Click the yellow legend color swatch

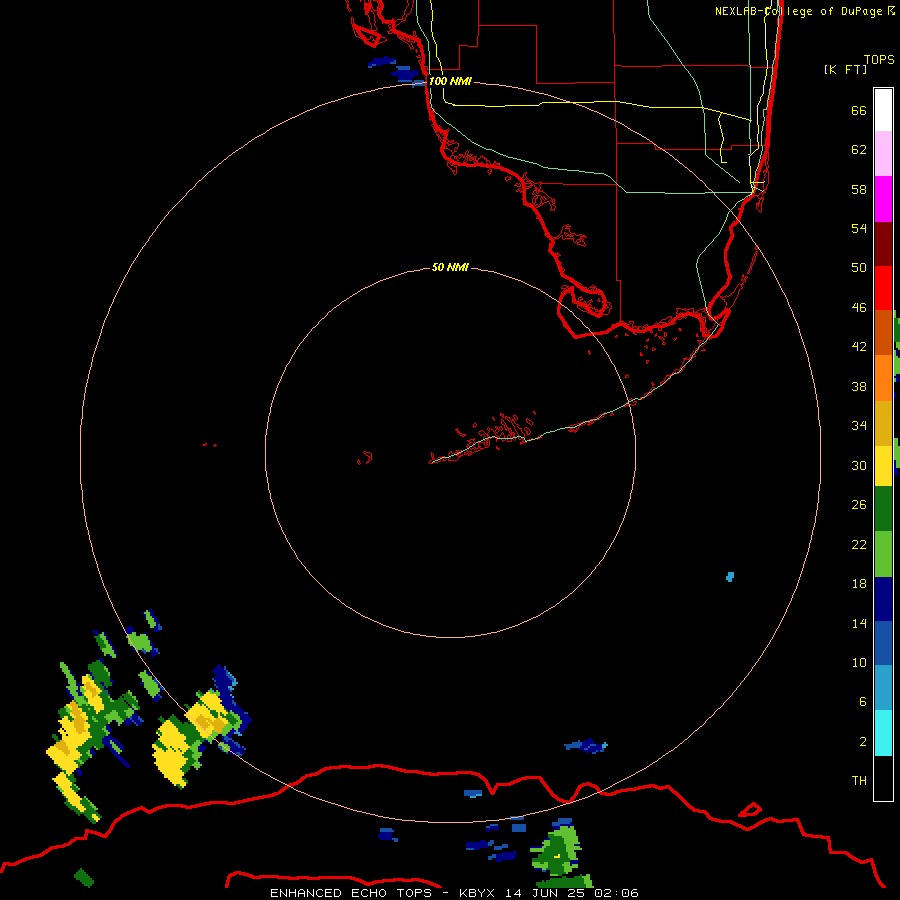[x=883, y=466]
